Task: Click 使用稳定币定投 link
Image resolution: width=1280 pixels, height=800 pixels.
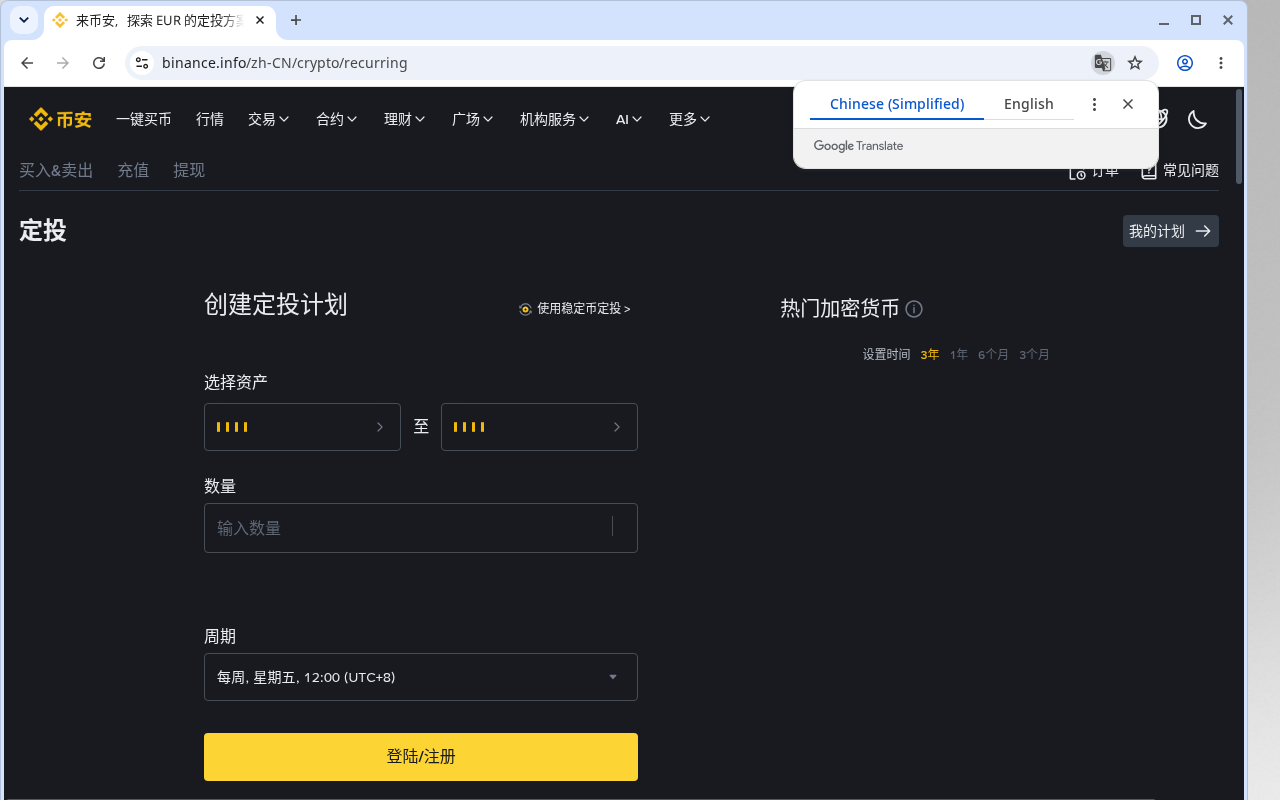Action: [x=575, y=309]
